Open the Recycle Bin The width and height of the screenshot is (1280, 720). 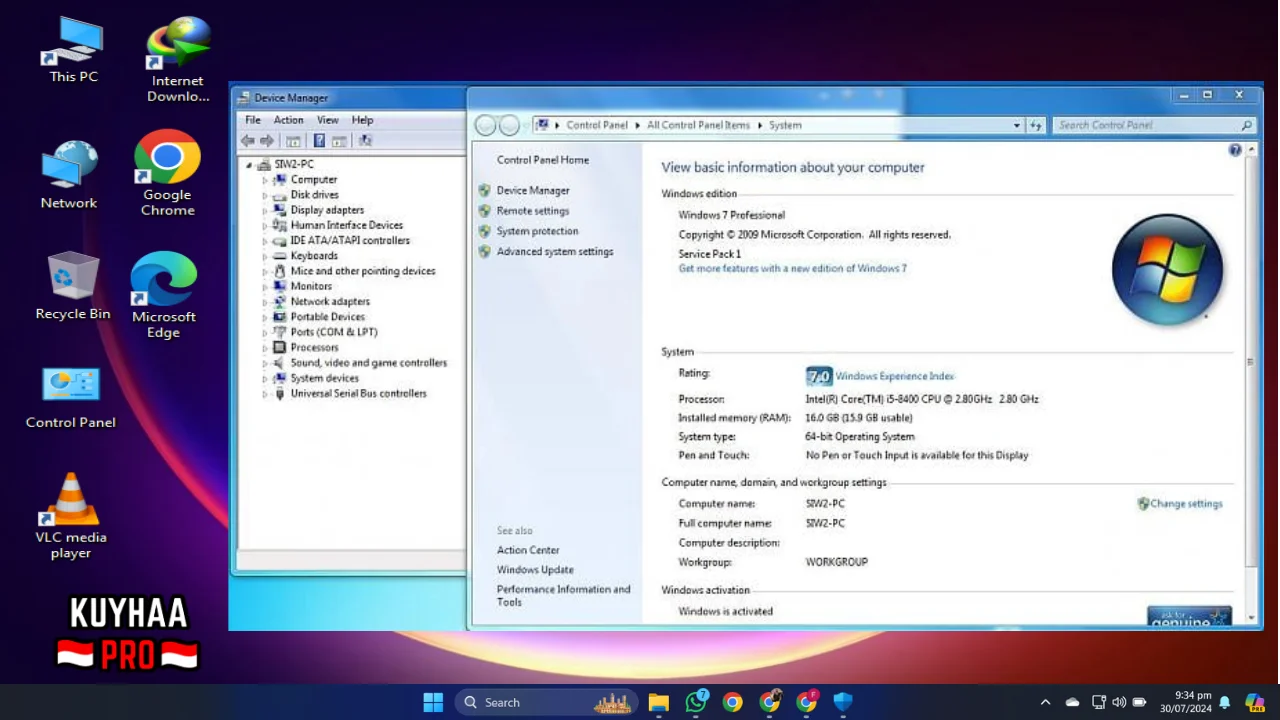[73, 286]
